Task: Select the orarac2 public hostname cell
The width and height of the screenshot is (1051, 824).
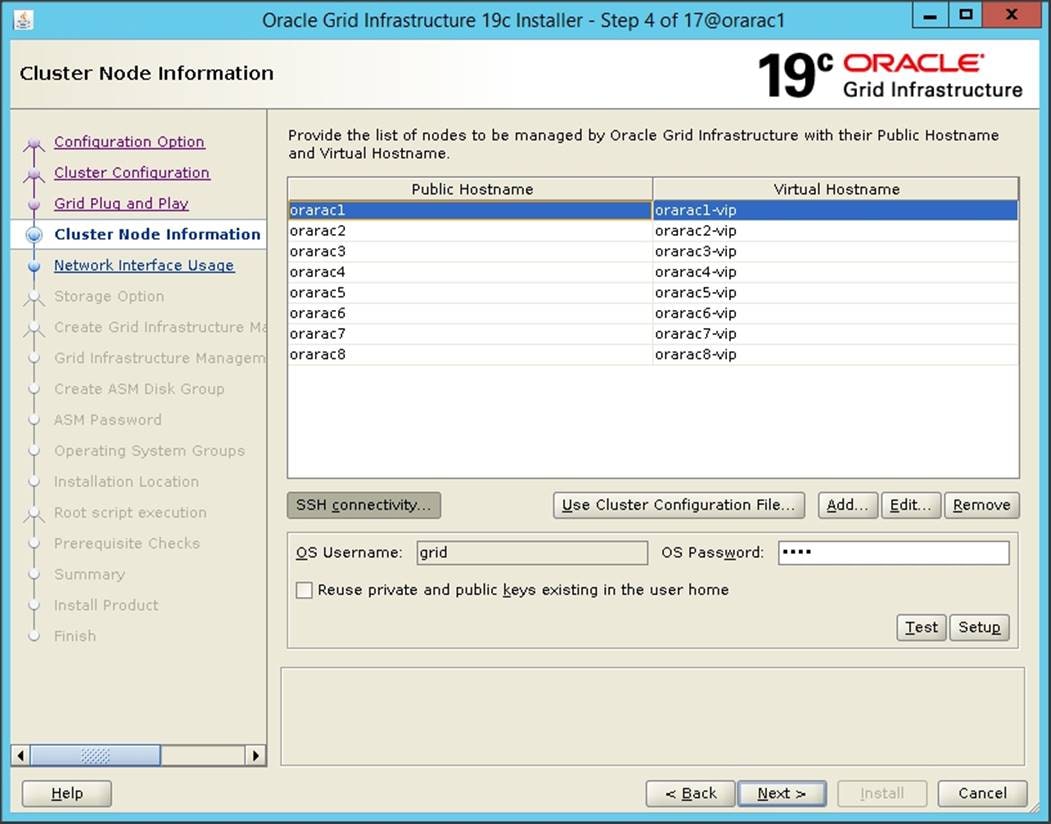Action: (471, 231)
